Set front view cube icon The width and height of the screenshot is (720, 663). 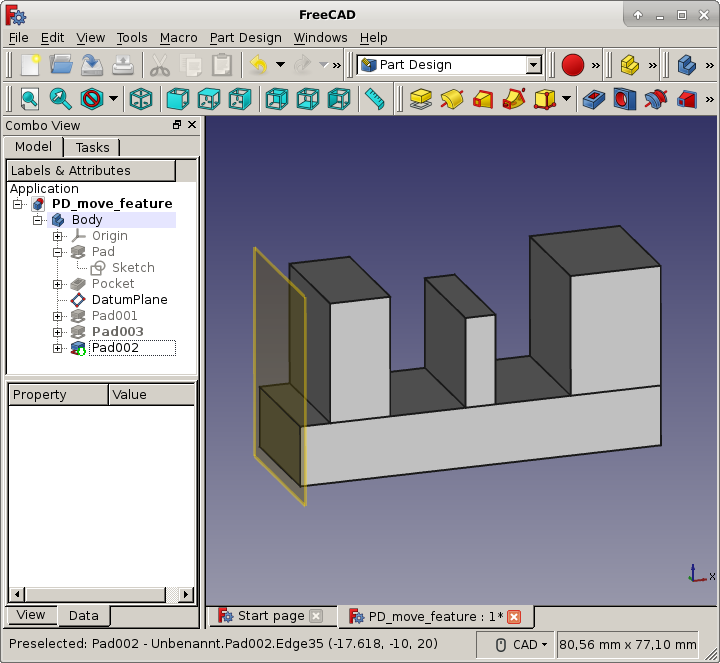(x=178, y=99)
